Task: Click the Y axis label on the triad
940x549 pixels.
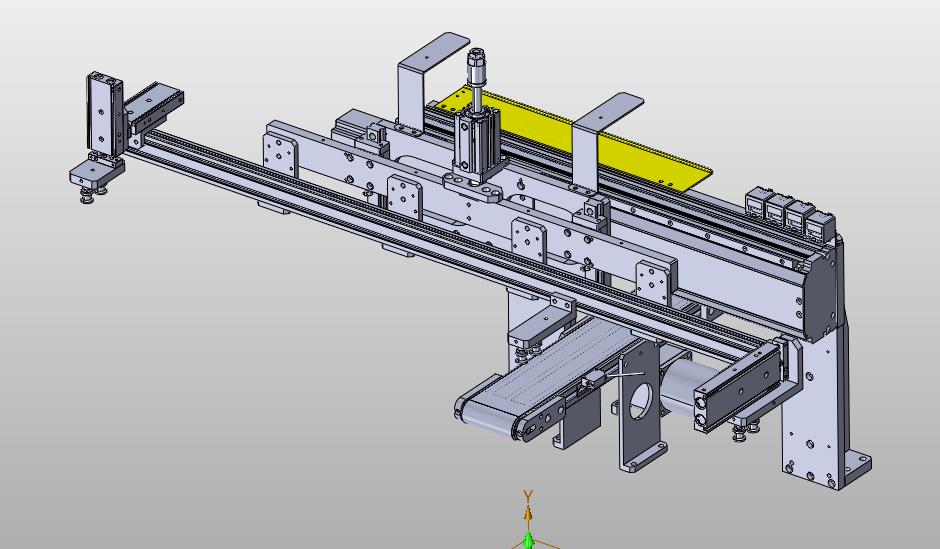Action: tap(528, 496)
